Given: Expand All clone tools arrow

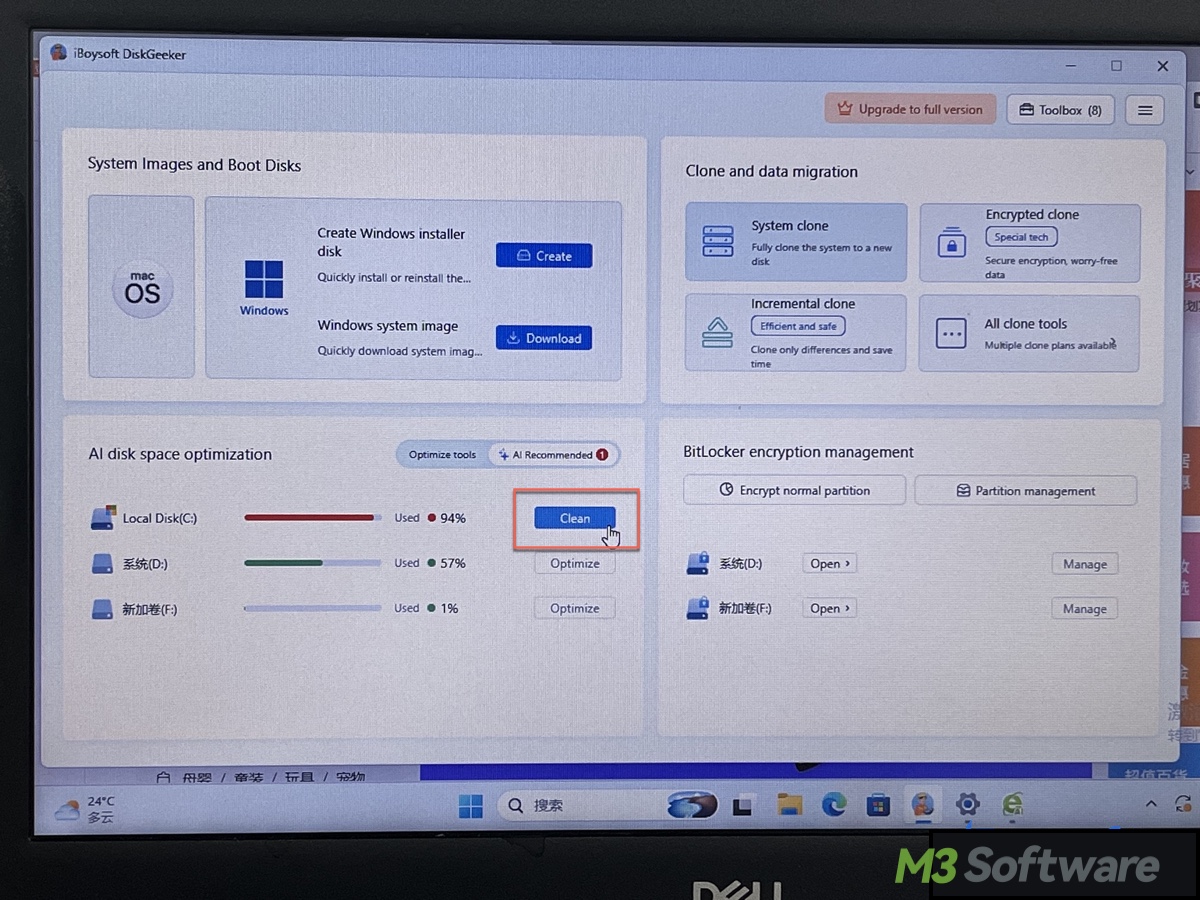Looking at the screenshot, I should click(x=1113, y=343).
